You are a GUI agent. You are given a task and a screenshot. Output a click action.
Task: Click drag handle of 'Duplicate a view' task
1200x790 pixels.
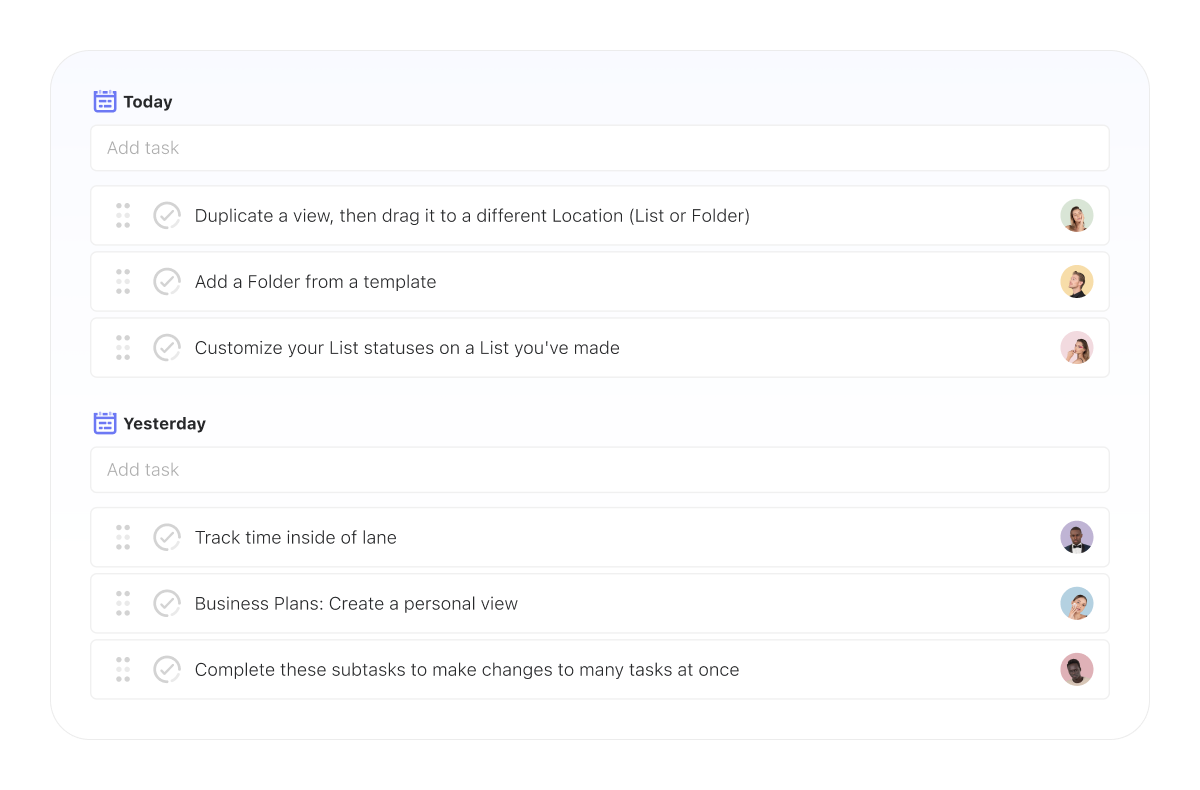pos(123,215)
